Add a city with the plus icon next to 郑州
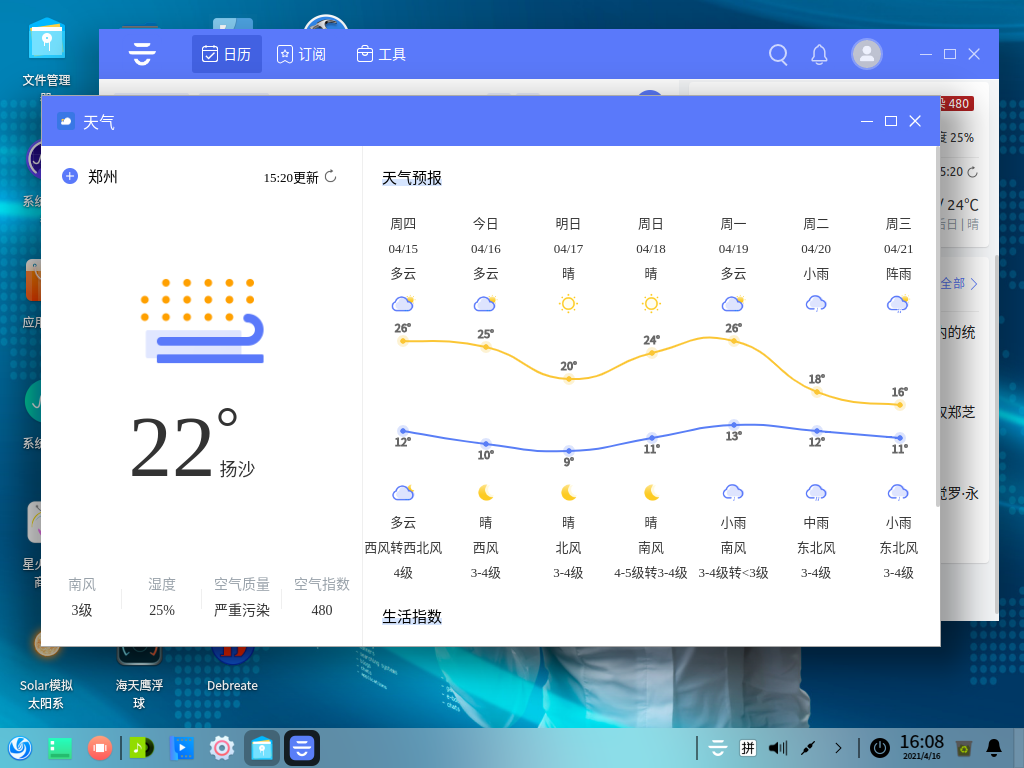The height and width of the screenshot is (768, 1024). pos(70,176)
